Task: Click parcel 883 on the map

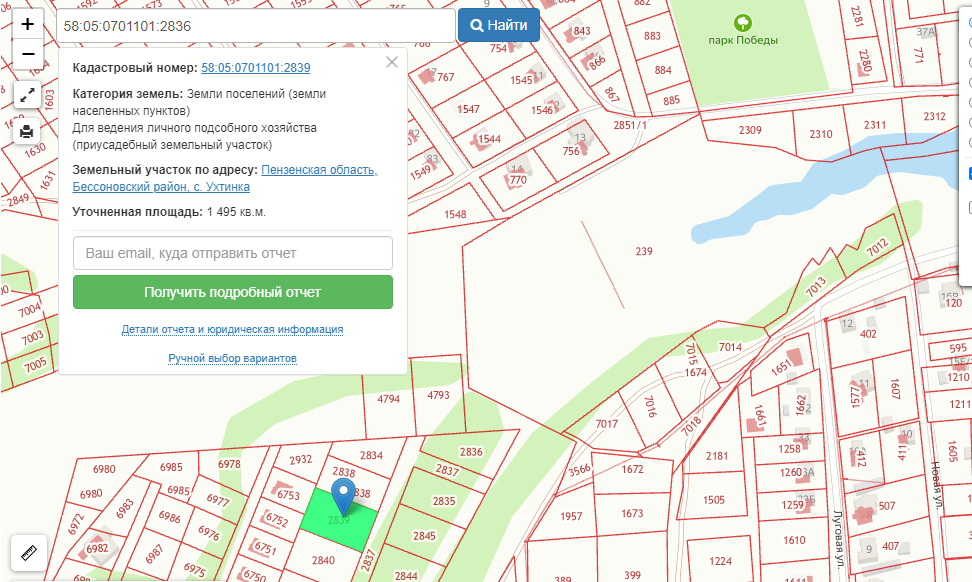Action: point(652,36)
